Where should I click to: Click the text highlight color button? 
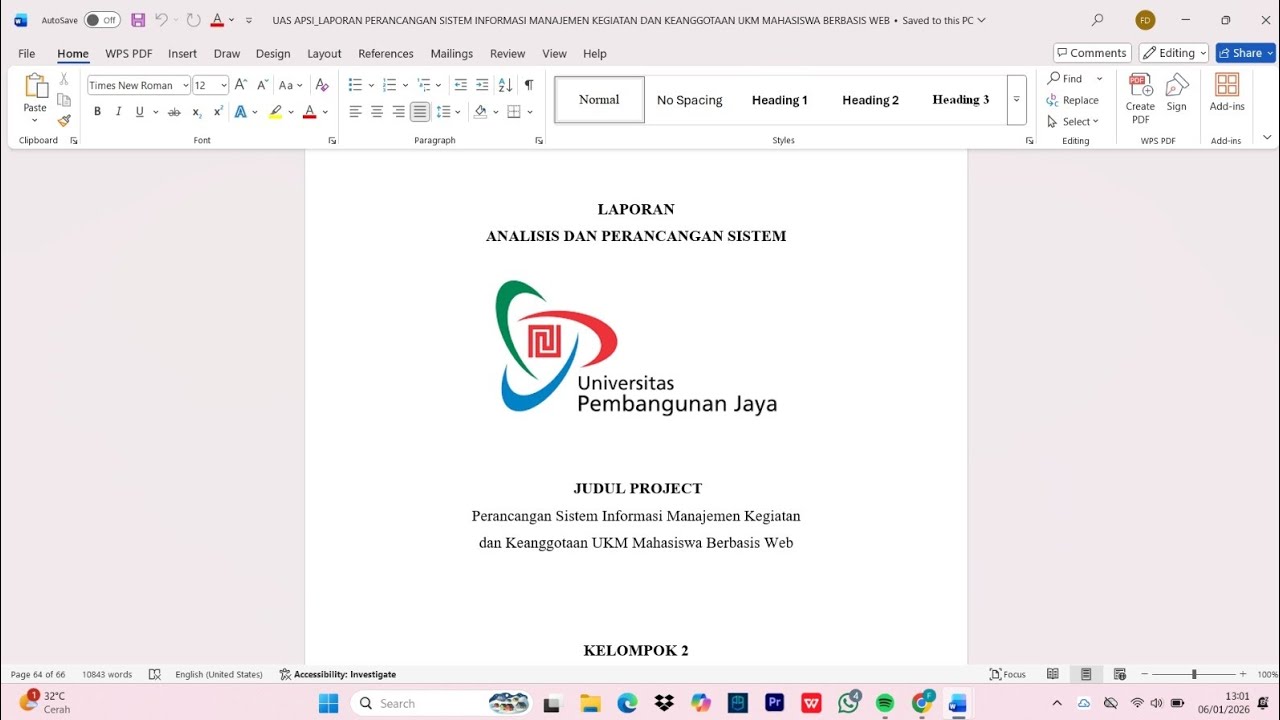coord(275,112)
